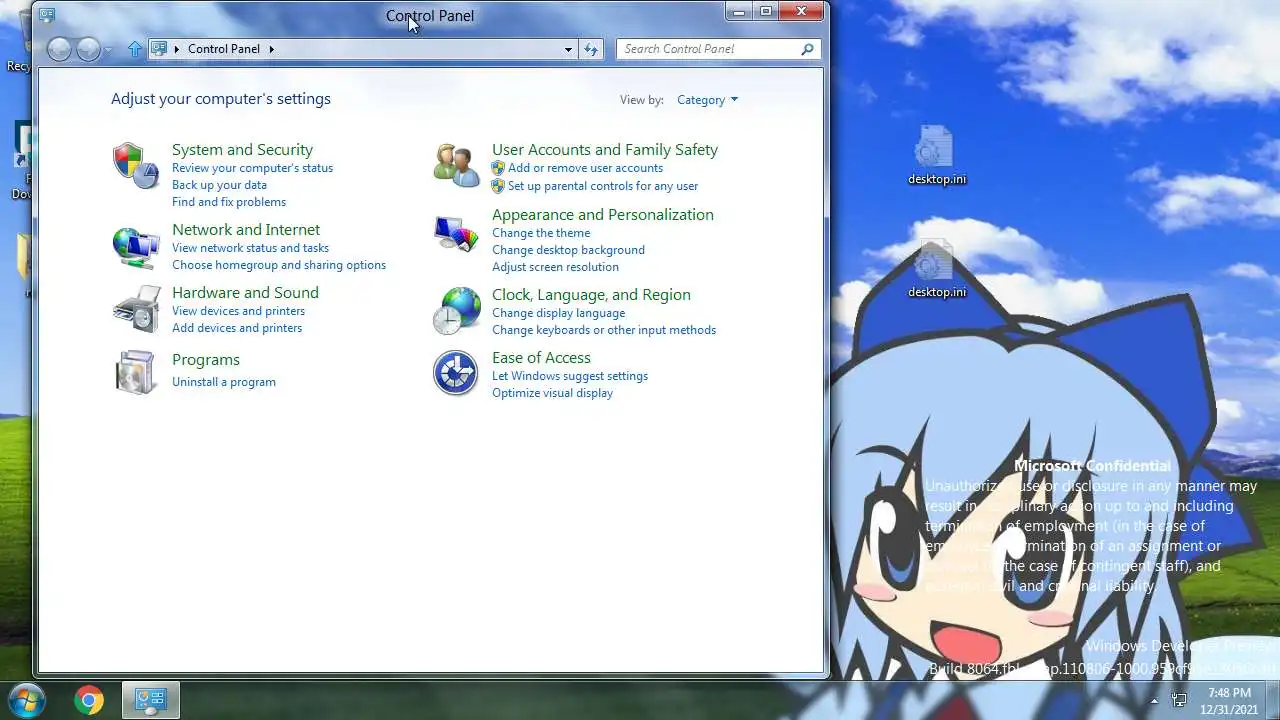Click in the Search Control Panel field
Image resolution: width=1280 pixels, height=720 pixels.
(x=718, y=48)
